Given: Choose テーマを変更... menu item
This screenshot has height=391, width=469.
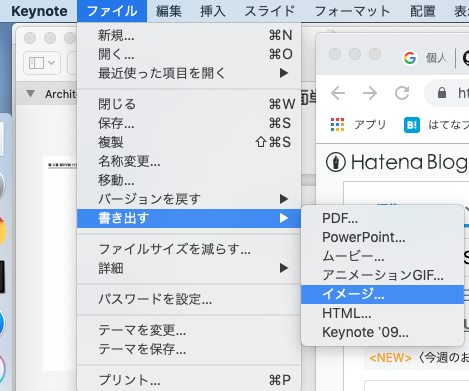Looking at the screenshot, I should click(189, 330).
